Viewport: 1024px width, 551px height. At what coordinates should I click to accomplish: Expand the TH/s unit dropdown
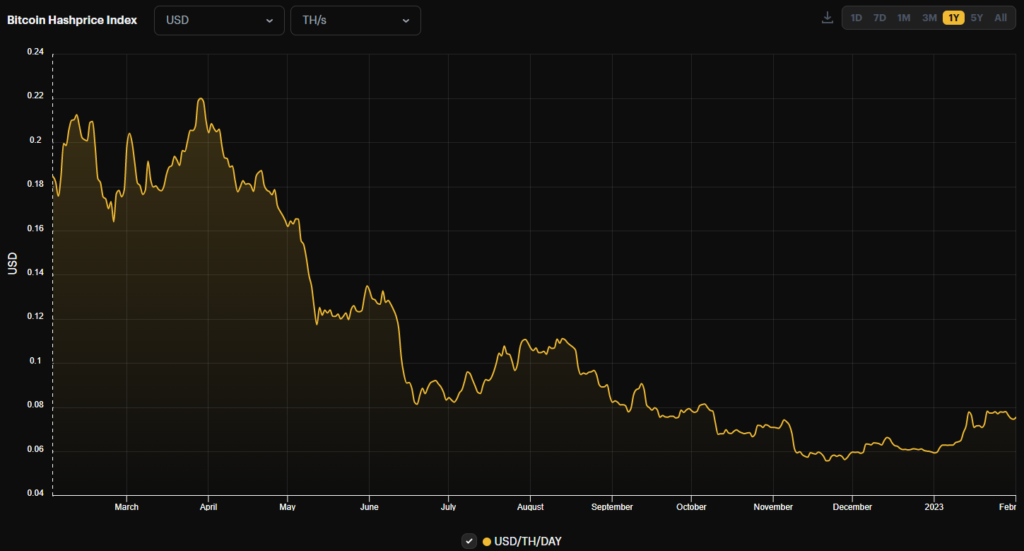[x=355, y=20]
